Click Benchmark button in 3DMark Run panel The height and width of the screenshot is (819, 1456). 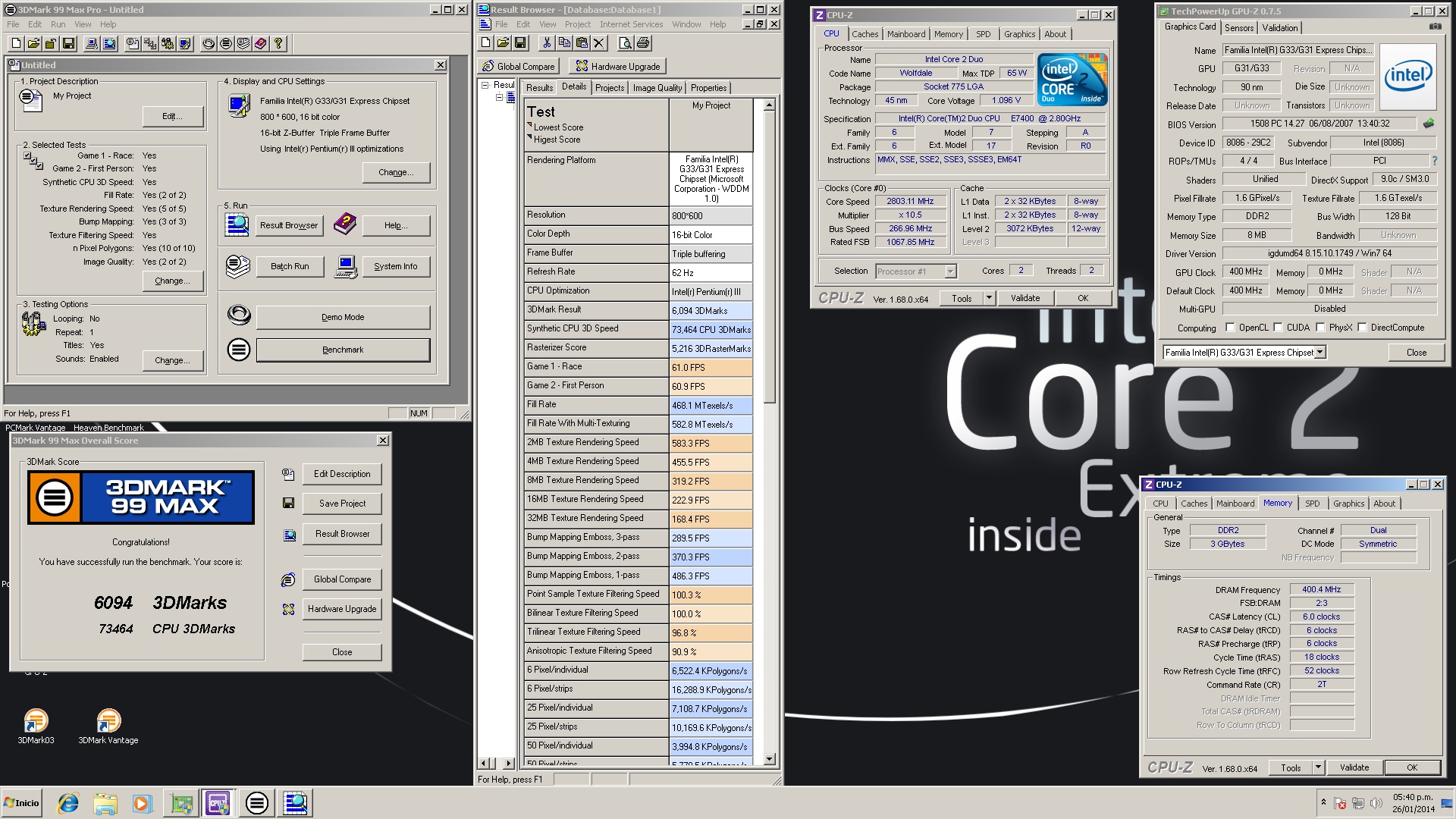pos(343,350)
